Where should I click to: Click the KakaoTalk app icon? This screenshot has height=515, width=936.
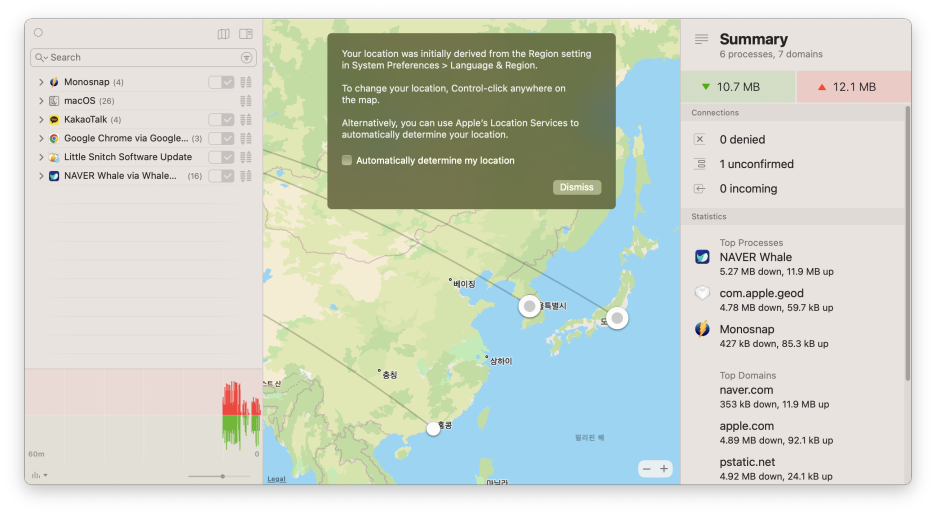click(x=54, y=119)
